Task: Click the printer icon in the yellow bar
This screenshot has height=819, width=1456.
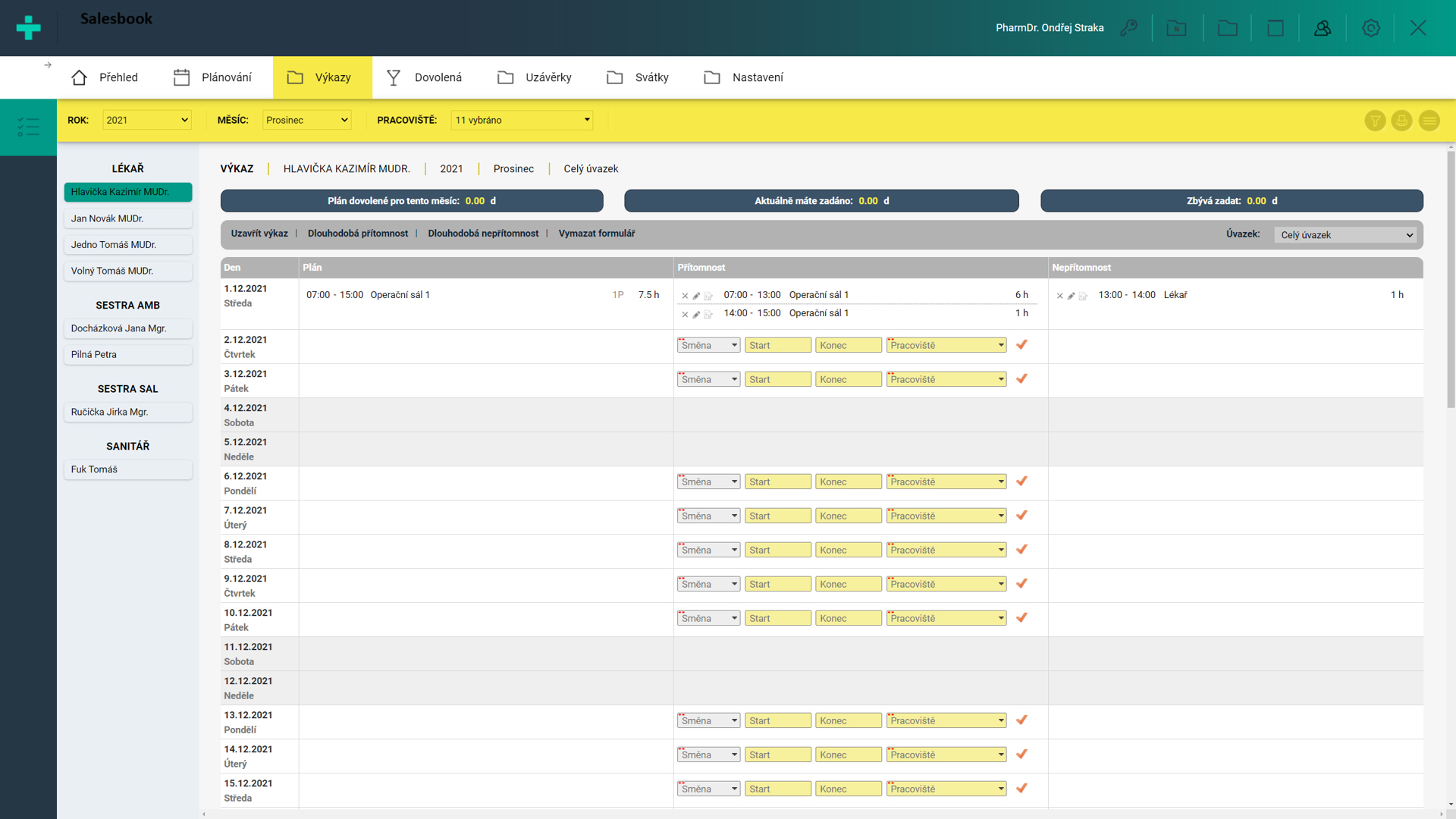Action: point(1401,121)
